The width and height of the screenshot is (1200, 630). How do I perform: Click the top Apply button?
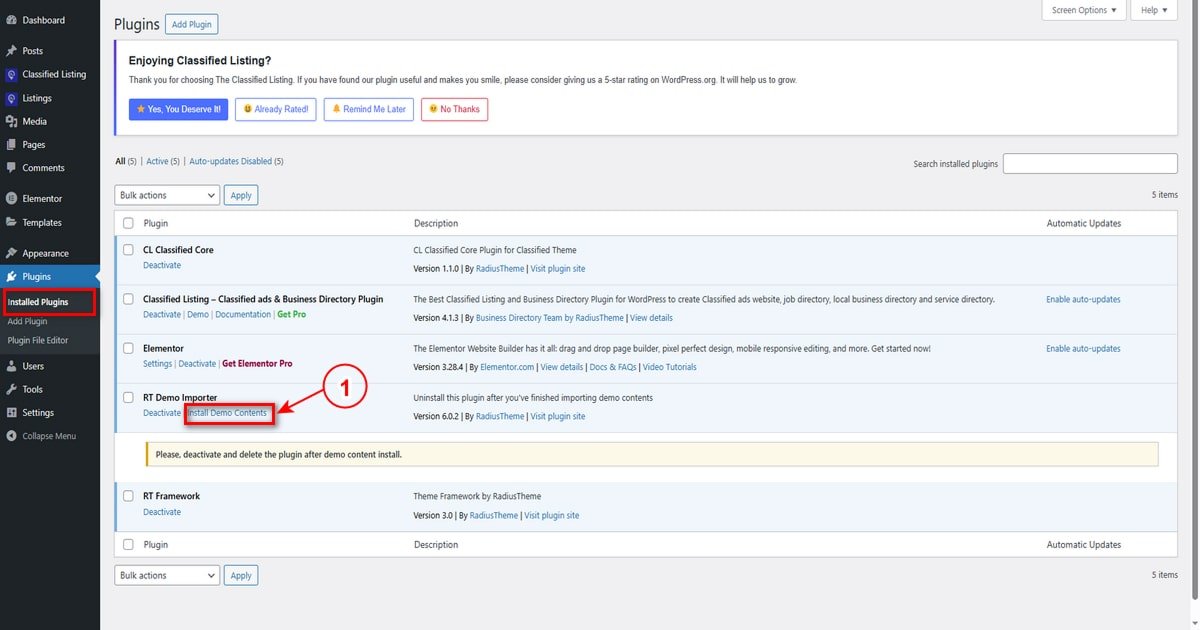(x=241, y=195)
